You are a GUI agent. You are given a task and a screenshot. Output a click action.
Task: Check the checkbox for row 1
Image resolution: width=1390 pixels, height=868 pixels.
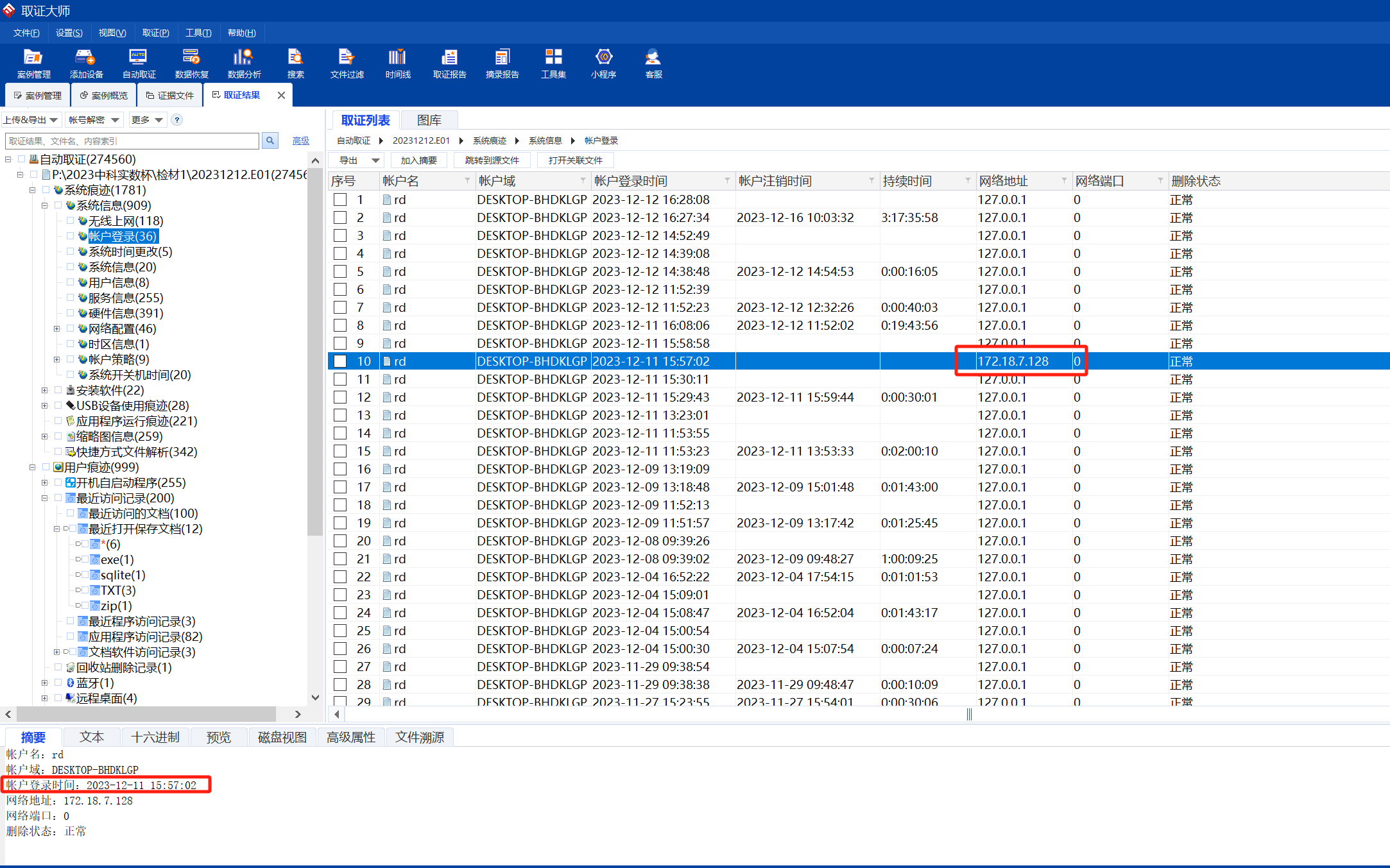[x=340, y=200]
